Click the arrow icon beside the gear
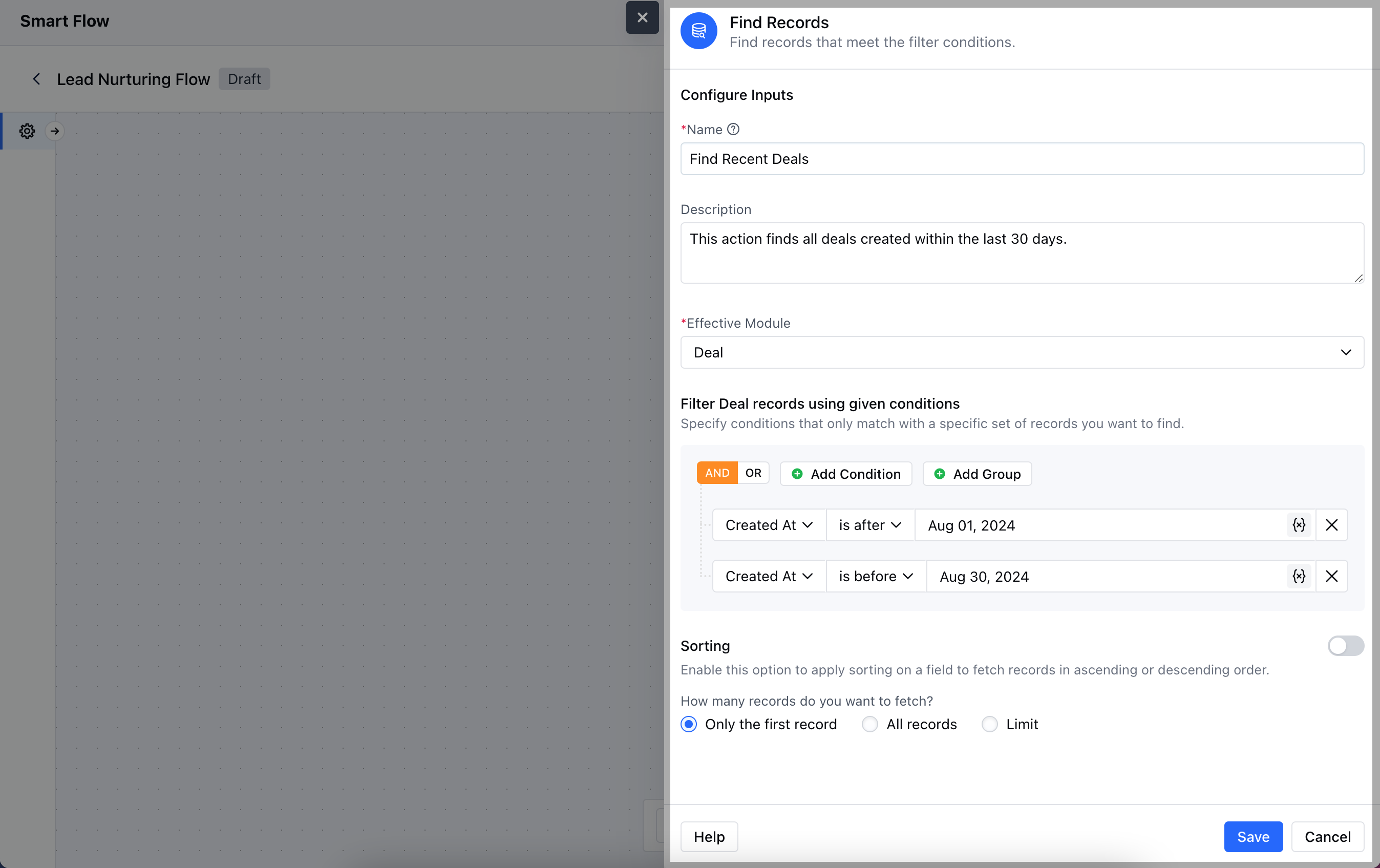This screenshot has height=868, width=1380. (55, 131)
